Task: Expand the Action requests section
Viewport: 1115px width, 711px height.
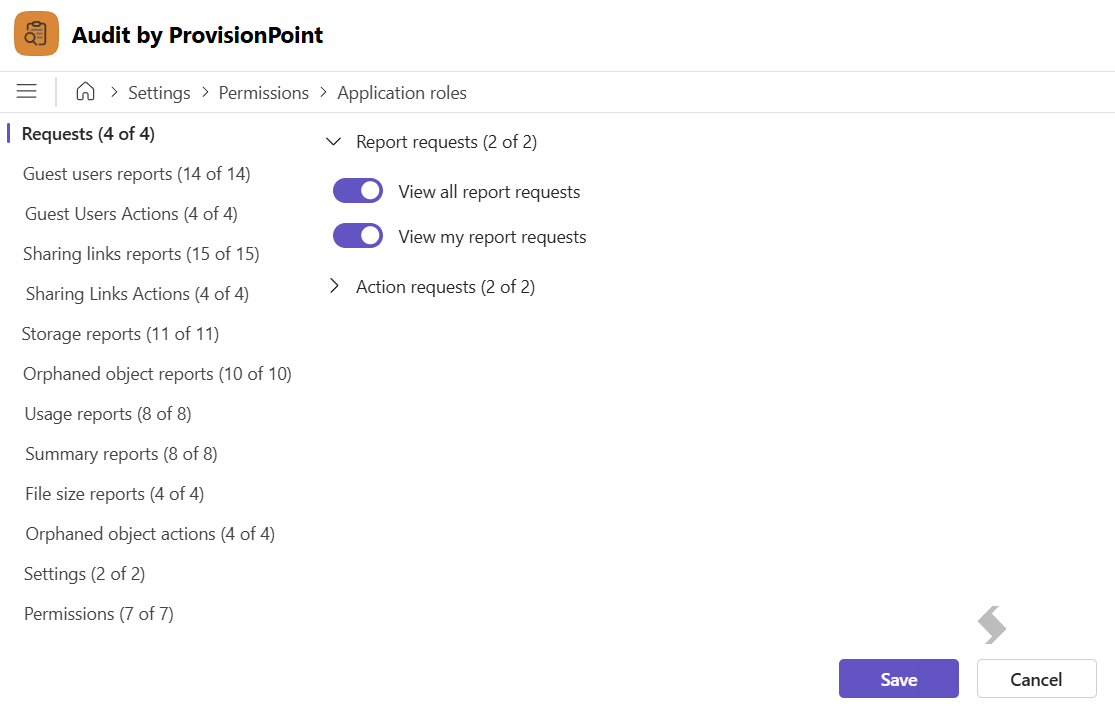Action: [334, 286]
